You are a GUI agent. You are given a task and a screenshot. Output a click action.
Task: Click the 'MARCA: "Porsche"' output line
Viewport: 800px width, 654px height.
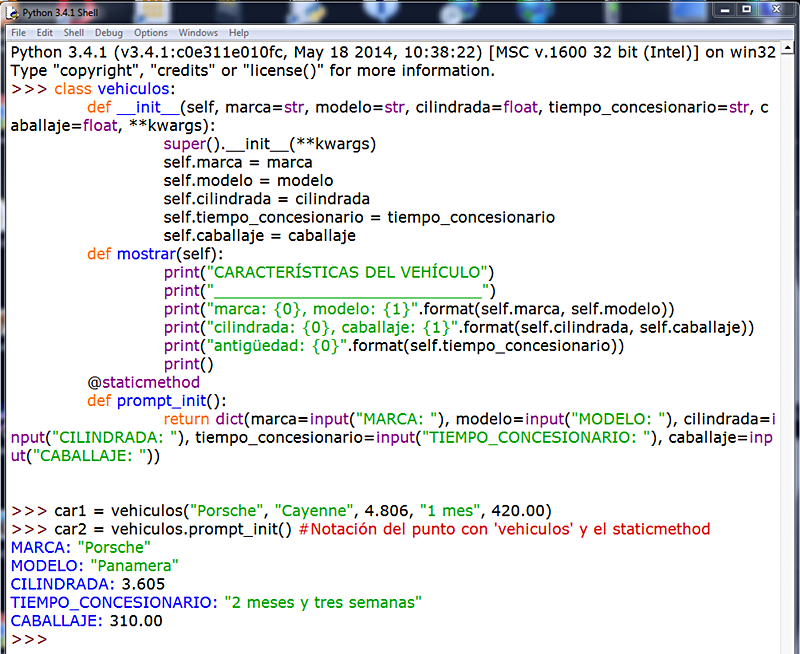coord(81,547)
